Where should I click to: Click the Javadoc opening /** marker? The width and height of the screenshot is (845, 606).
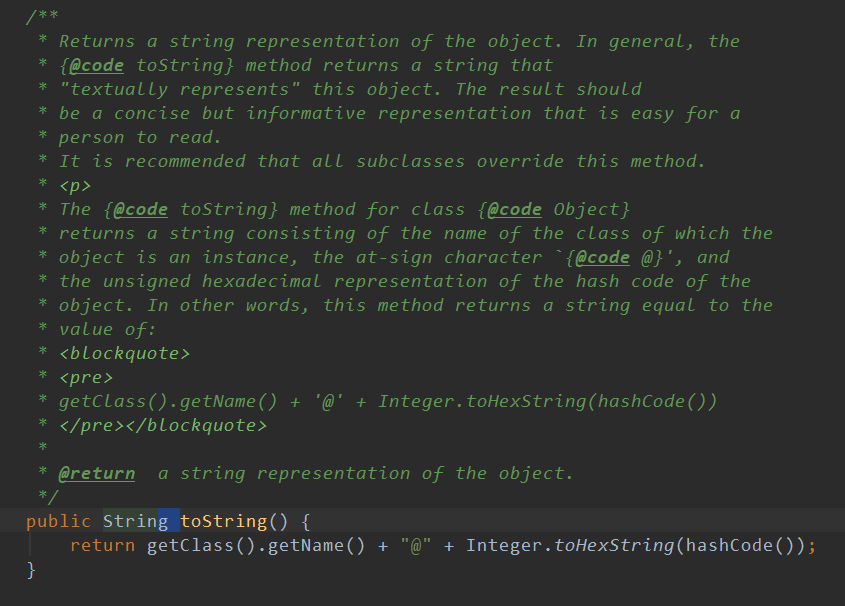47,18
